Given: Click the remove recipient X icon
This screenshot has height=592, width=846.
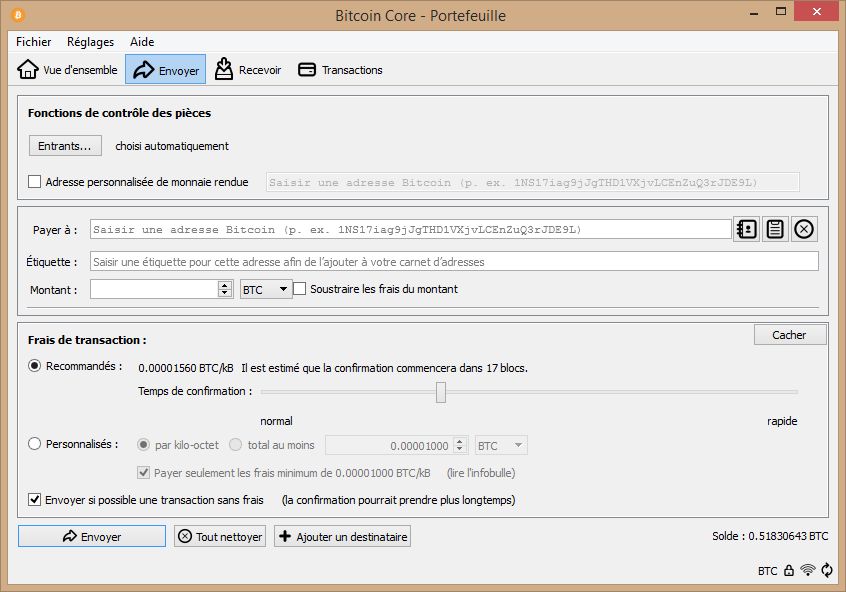Looking at the screenshot, I should pos(804,229).
